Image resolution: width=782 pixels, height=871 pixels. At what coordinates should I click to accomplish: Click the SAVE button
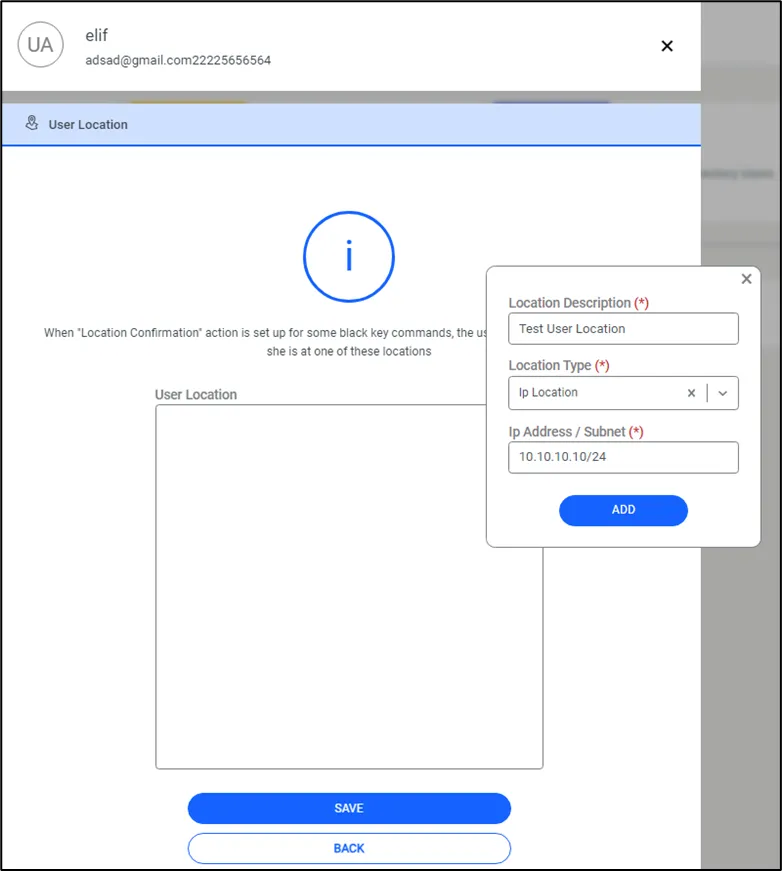tap(349, 808)
